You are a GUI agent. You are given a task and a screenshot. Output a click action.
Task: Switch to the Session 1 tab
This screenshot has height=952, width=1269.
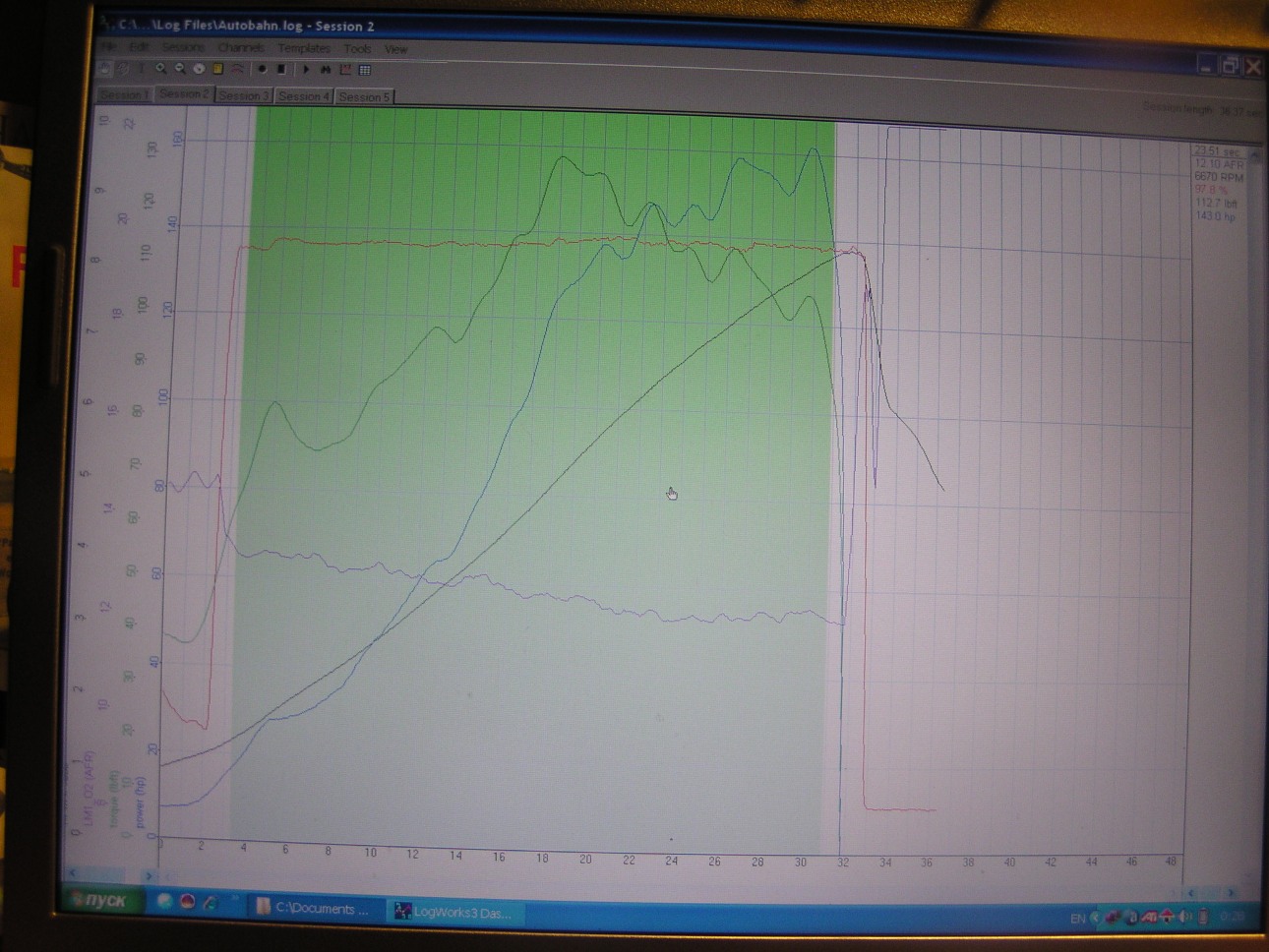point(123,94)
